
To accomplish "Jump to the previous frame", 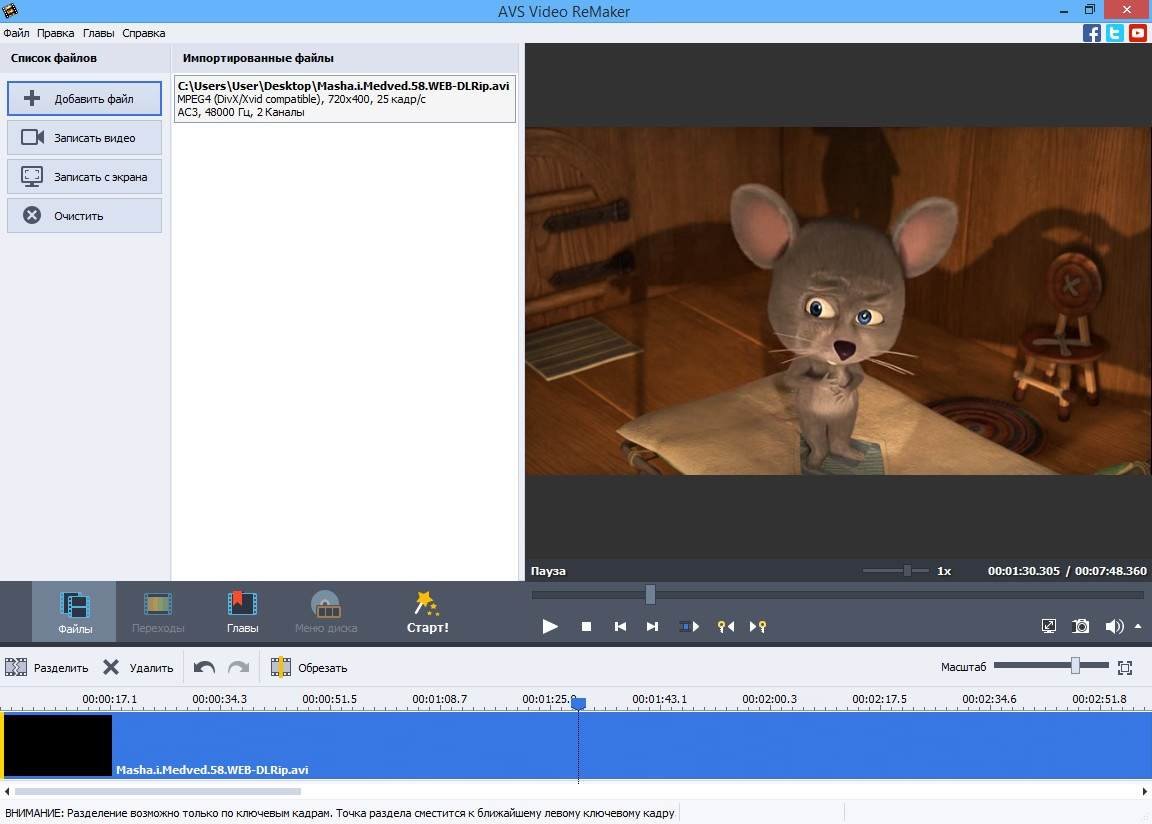I will click(620, 626).
